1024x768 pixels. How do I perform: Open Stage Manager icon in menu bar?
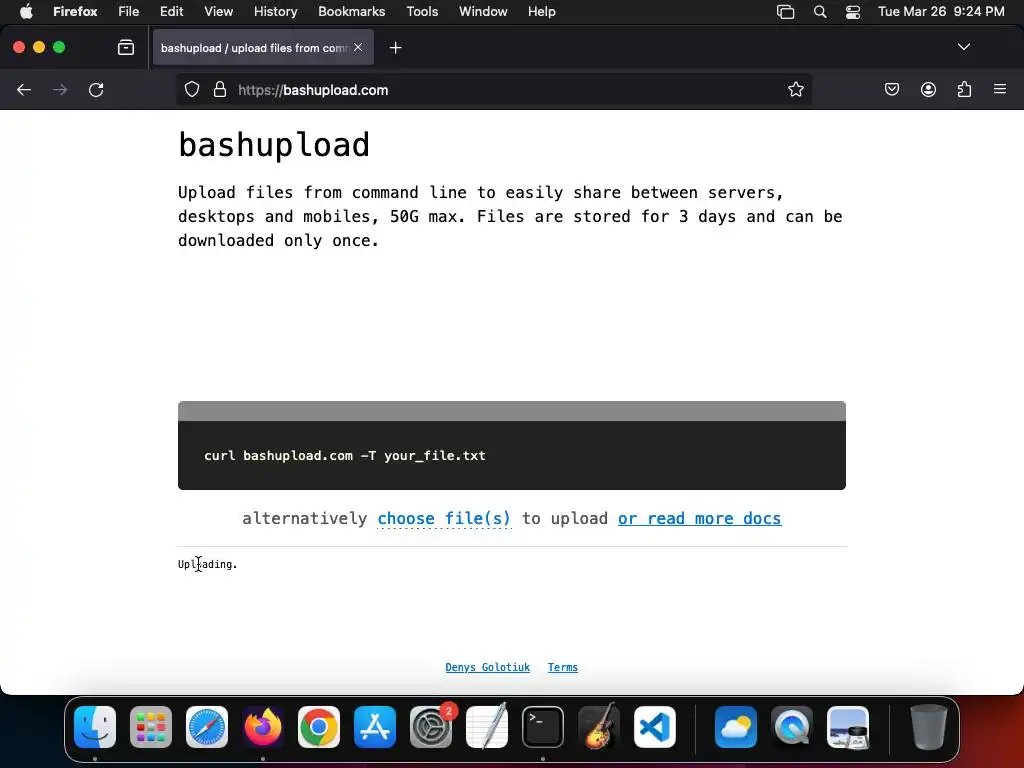786,12
